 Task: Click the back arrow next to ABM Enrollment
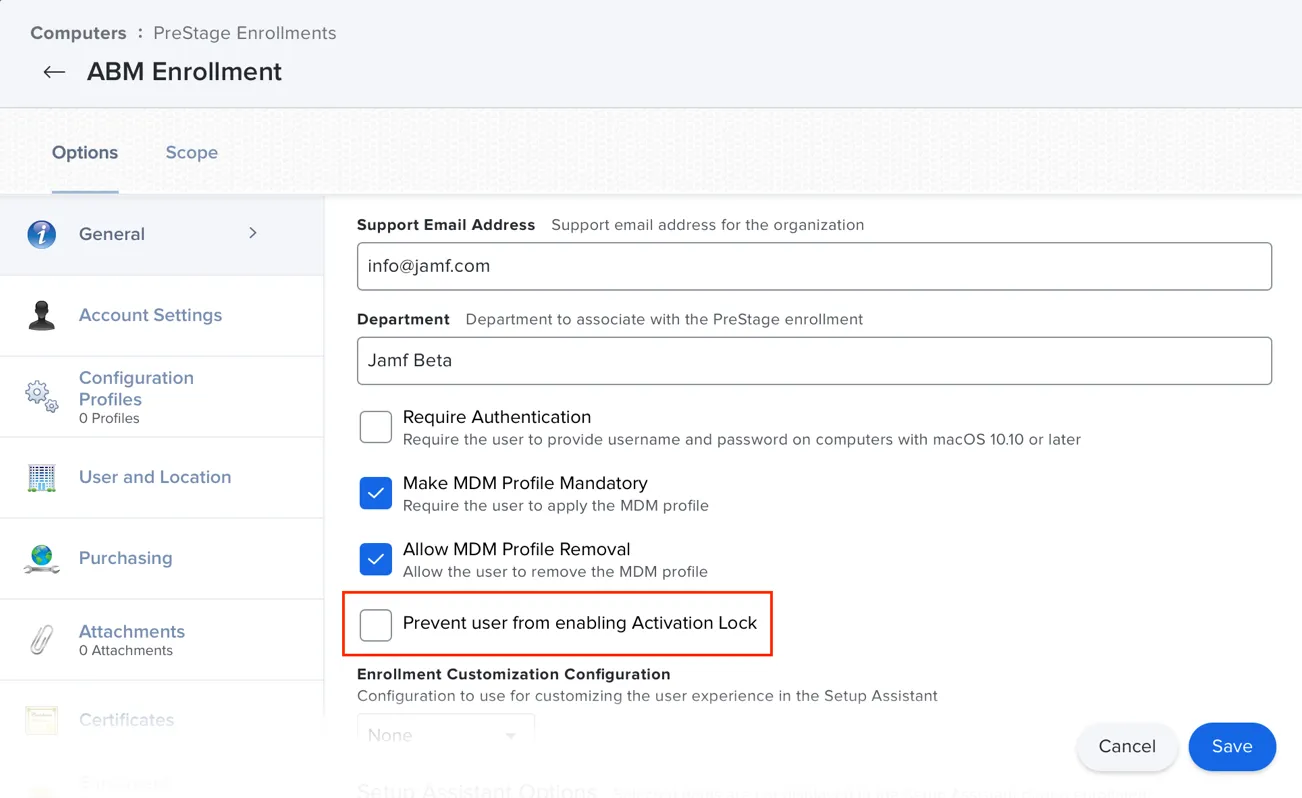[54, 71]
